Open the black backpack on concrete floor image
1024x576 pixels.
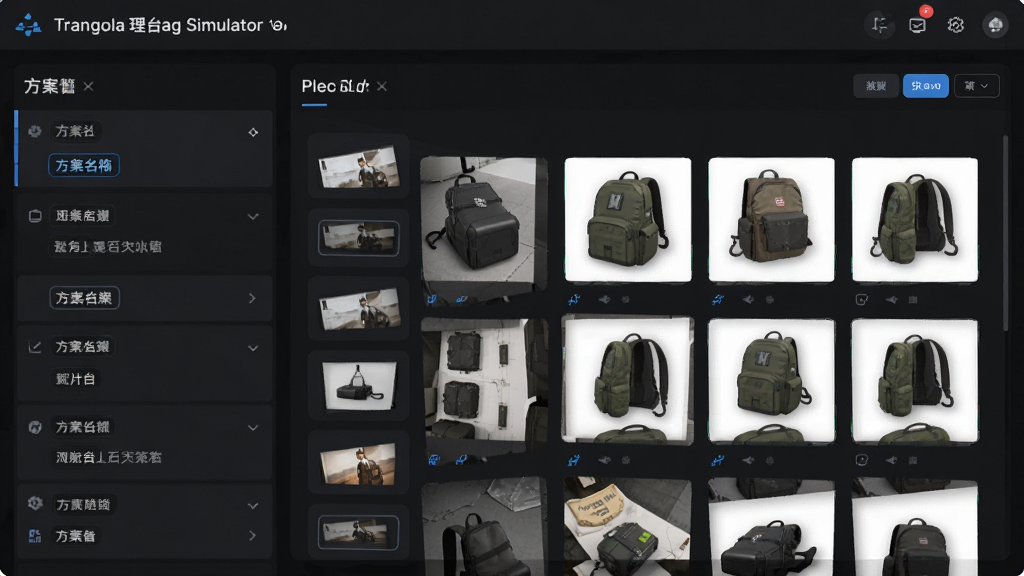(x=484, y=223)
